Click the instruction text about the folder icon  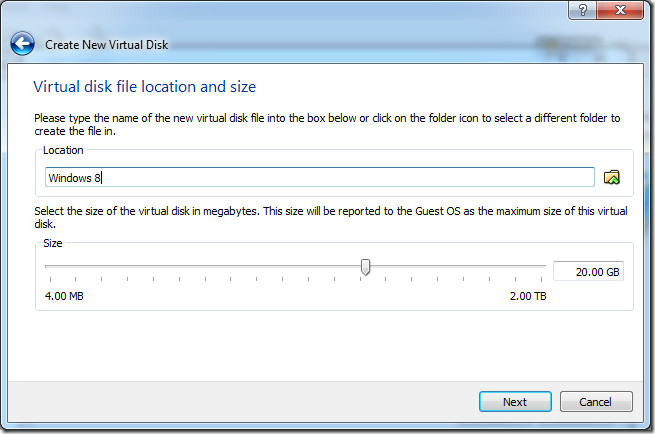click(x=327, y=124)
